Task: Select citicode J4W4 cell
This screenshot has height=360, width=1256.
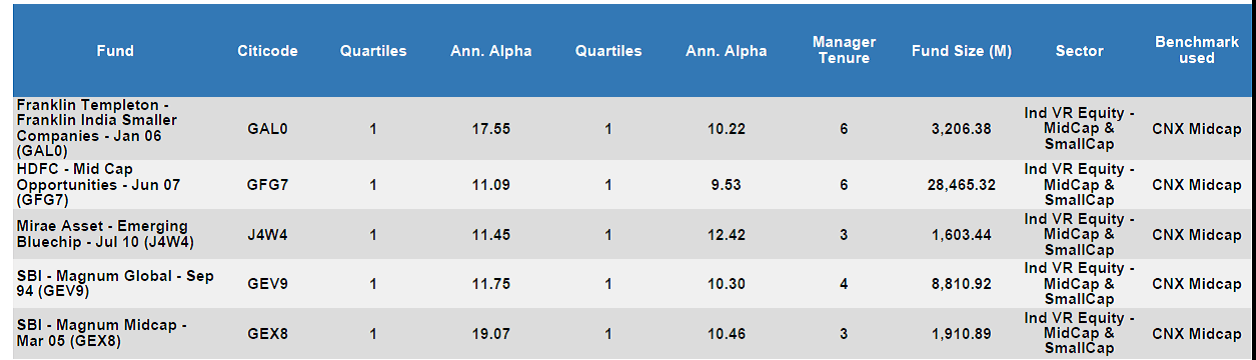Action: click(267, 235)
